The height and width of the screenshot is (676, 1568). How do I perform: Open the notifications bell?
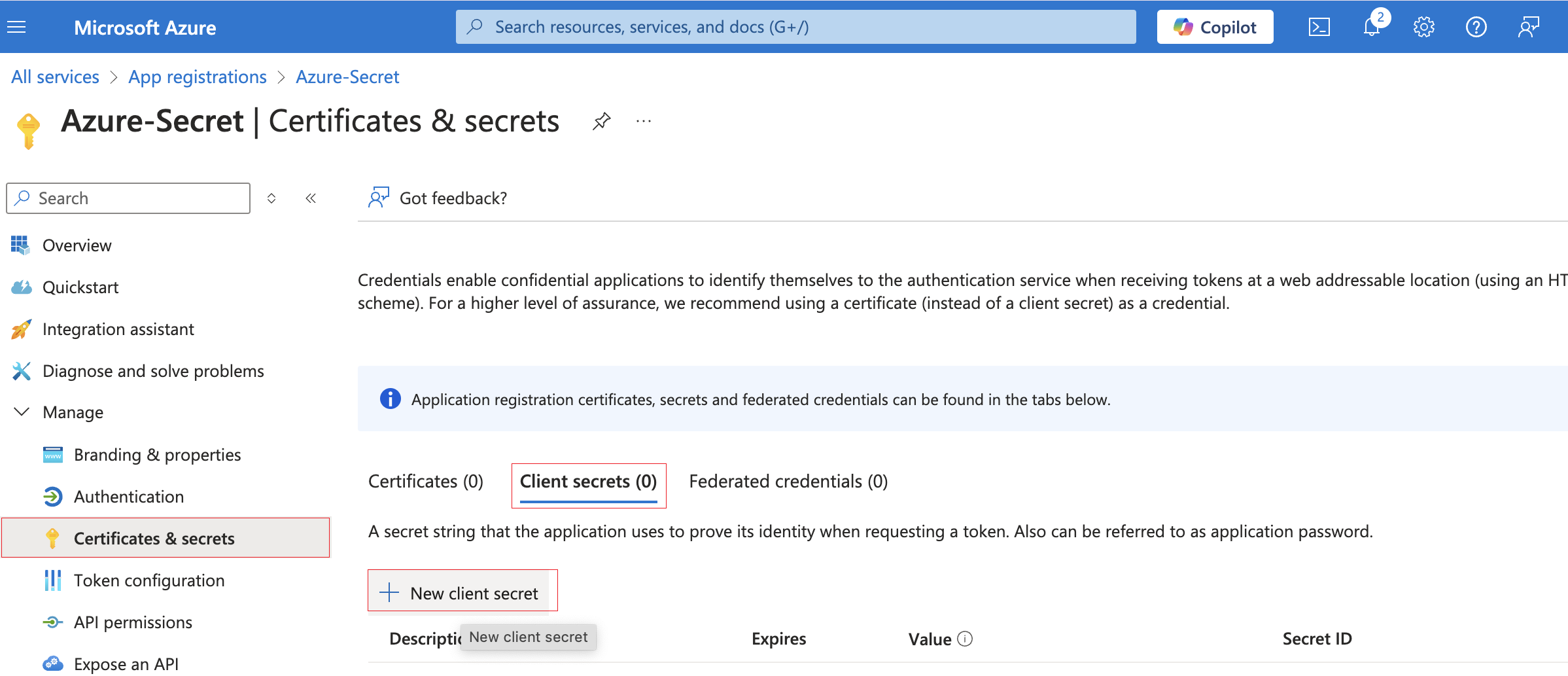point(1372,27)
